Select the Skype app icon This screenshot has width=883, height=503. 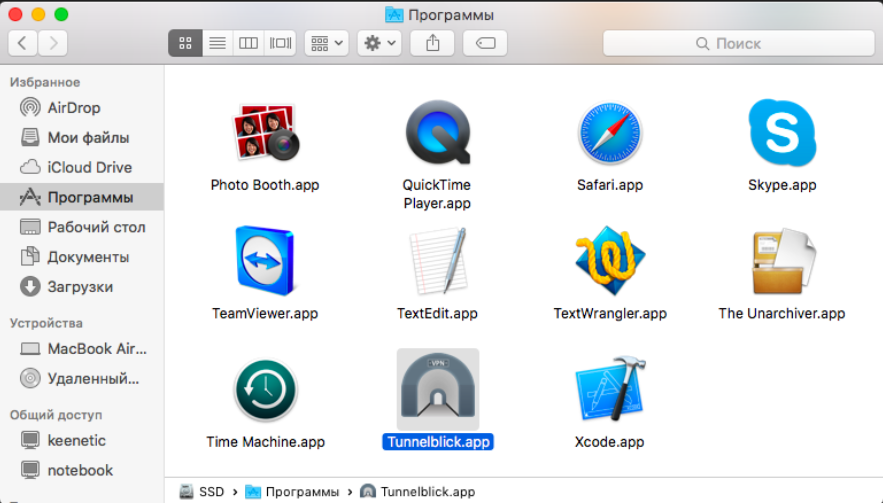(781, 134)
